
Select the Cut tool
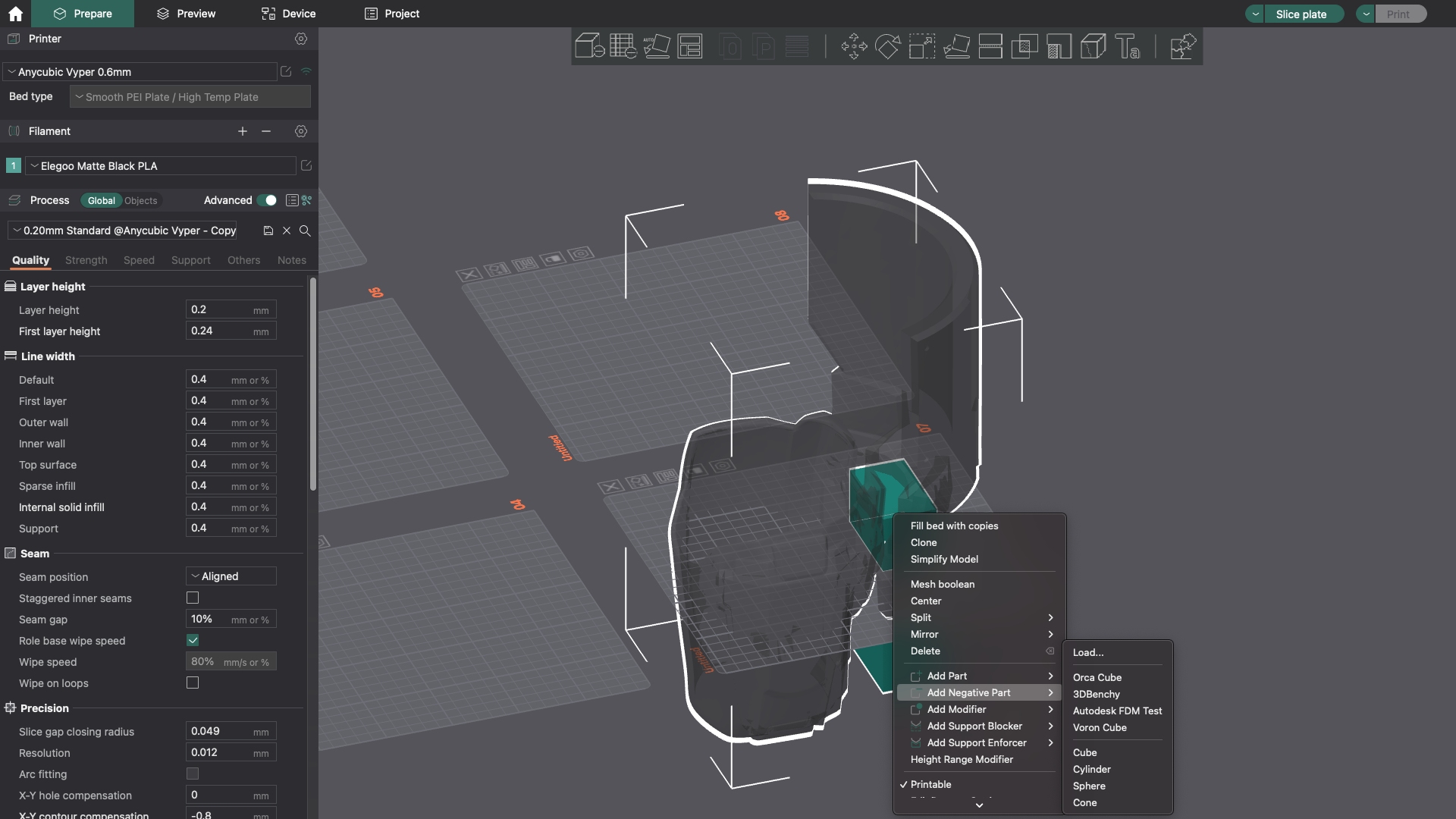point(990,46)
